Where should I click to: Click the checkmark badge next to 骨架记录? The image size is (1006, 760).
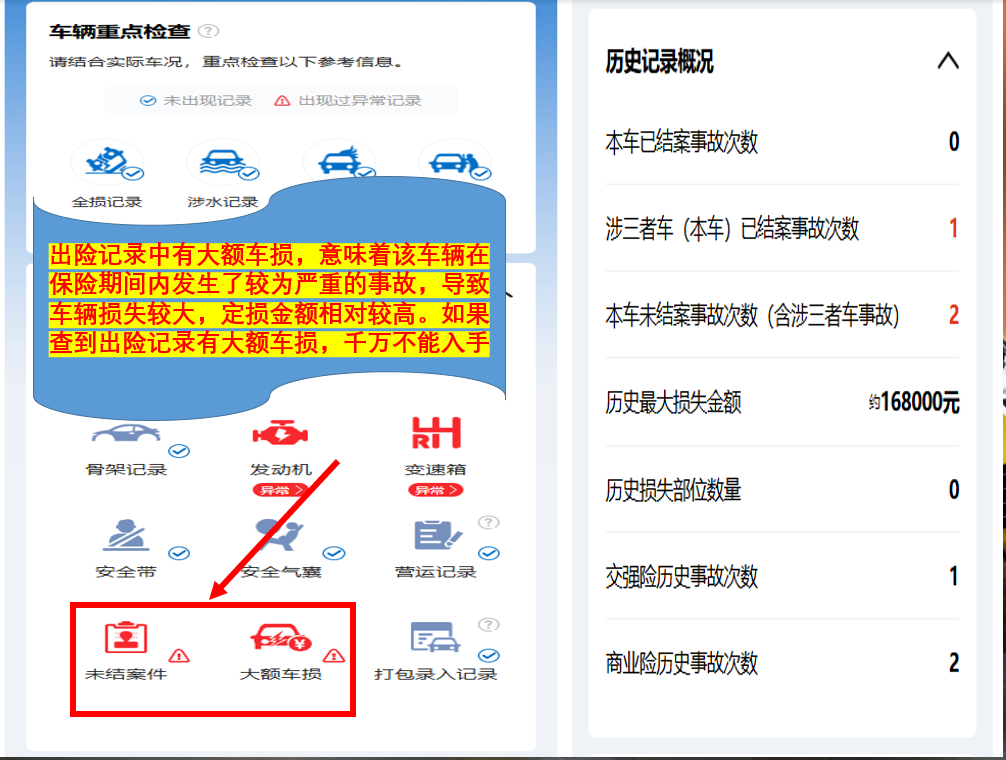click(x=179, y=451)
